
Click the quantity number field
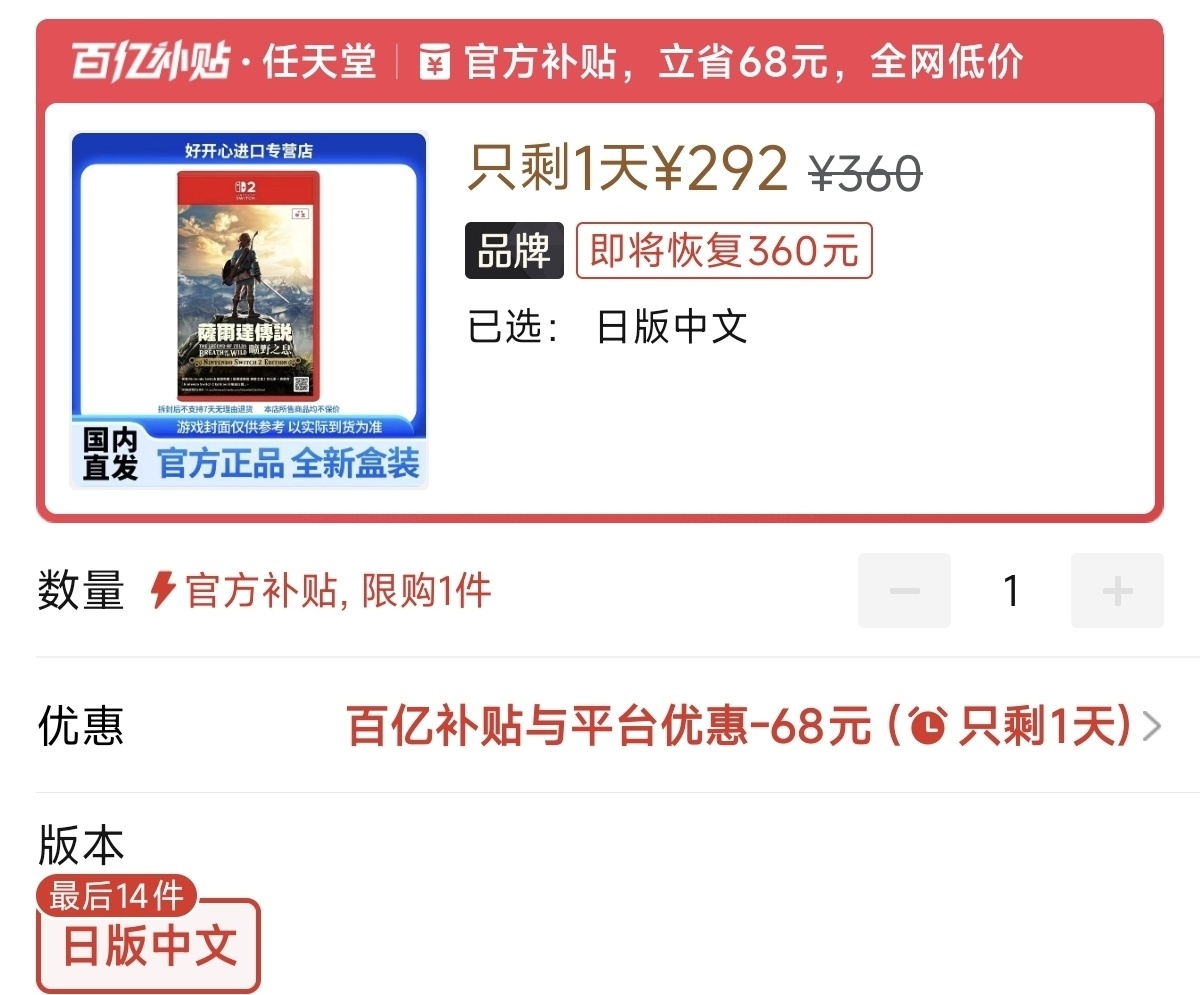point(1011,590)
